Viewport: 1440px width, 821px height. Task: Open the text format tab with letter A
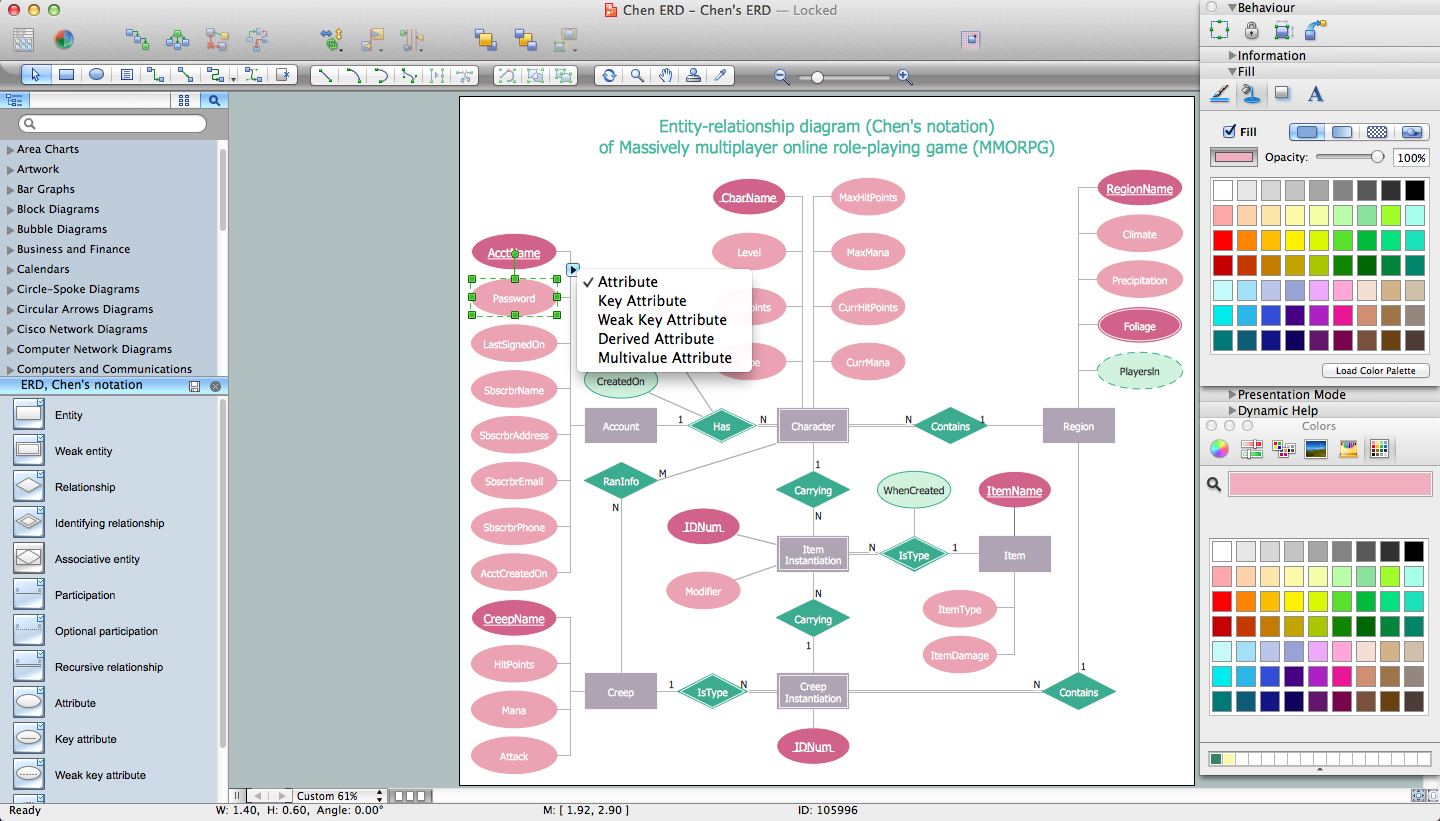1315,94
